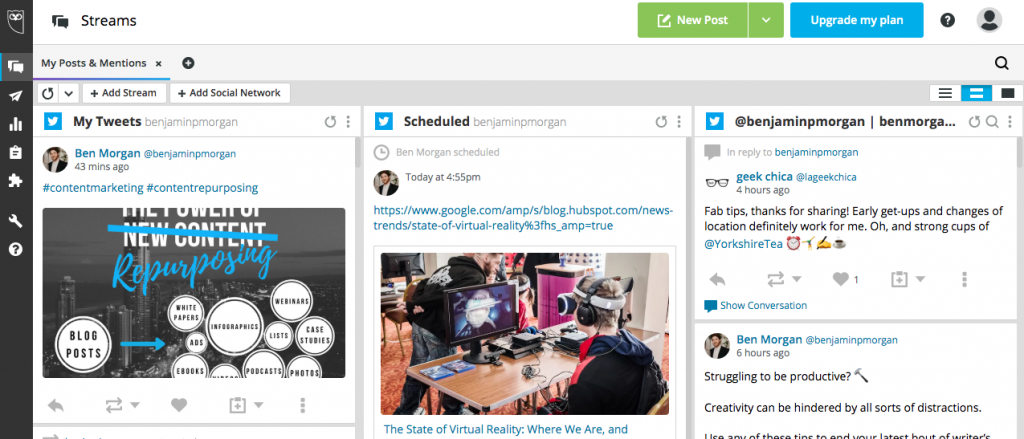
Task: Expand retweet options on geek chica tweet
Action: click(796, 279)
